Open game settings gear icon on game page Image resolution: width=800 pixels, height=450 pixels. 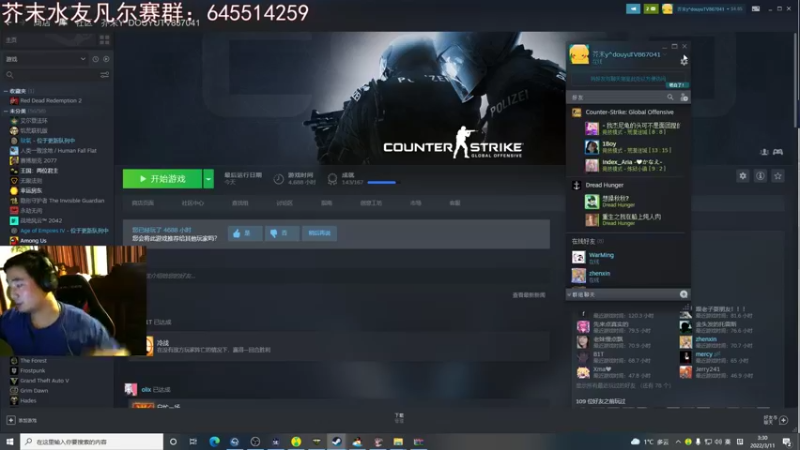click(x=743, y=176)
